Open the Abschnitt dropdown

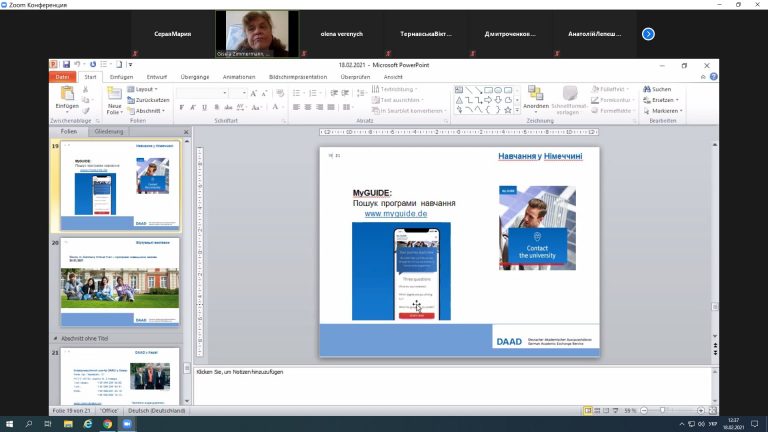coord(147,111)
